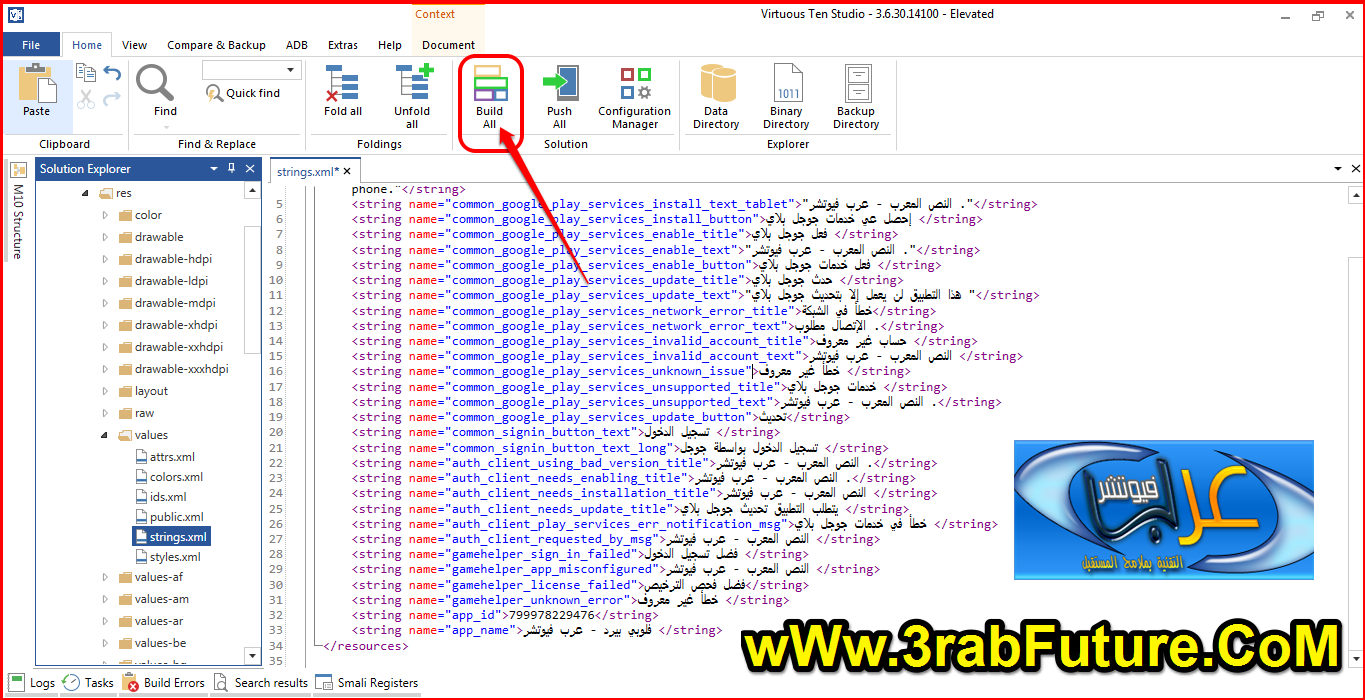This screenshot has width=1365, height=700.
Task: Click Unfold all in Foldings
Action: [x=412, y=96]
